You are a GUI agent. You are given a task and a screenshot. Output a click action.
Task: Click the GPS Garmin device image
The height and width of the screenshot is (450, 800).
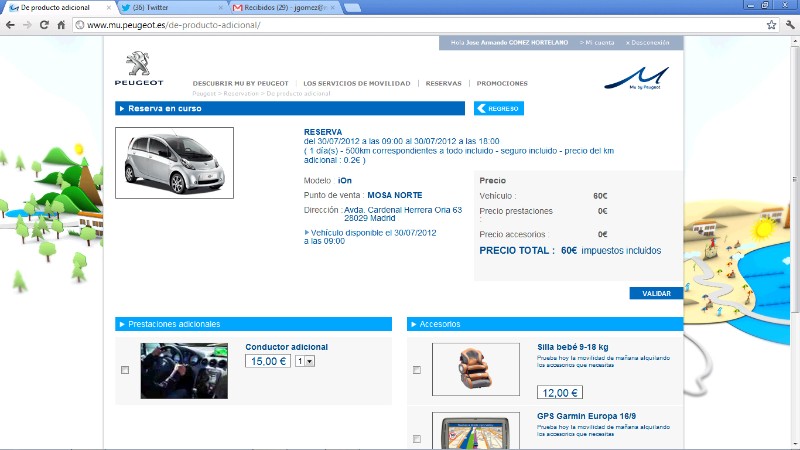(x=476, y=431)
